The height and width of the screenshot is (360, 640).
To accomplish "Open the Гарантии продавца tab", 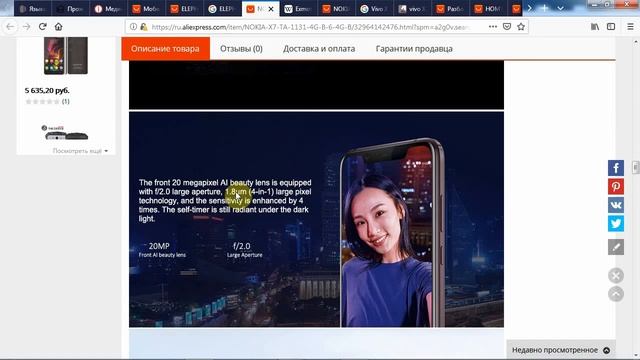I will tap(414, 49).
